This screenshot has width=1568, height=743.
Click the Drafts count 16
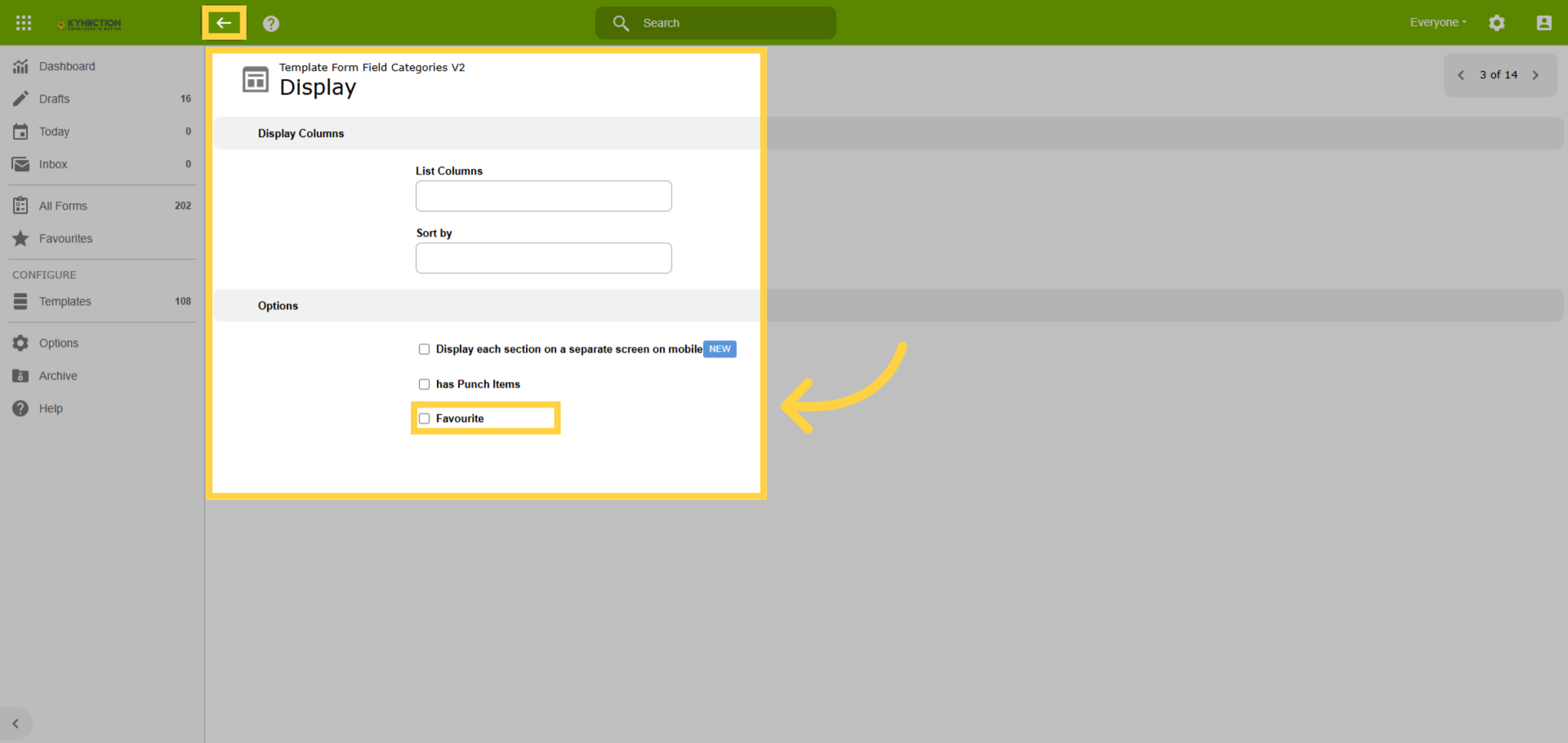coord(186,99)
